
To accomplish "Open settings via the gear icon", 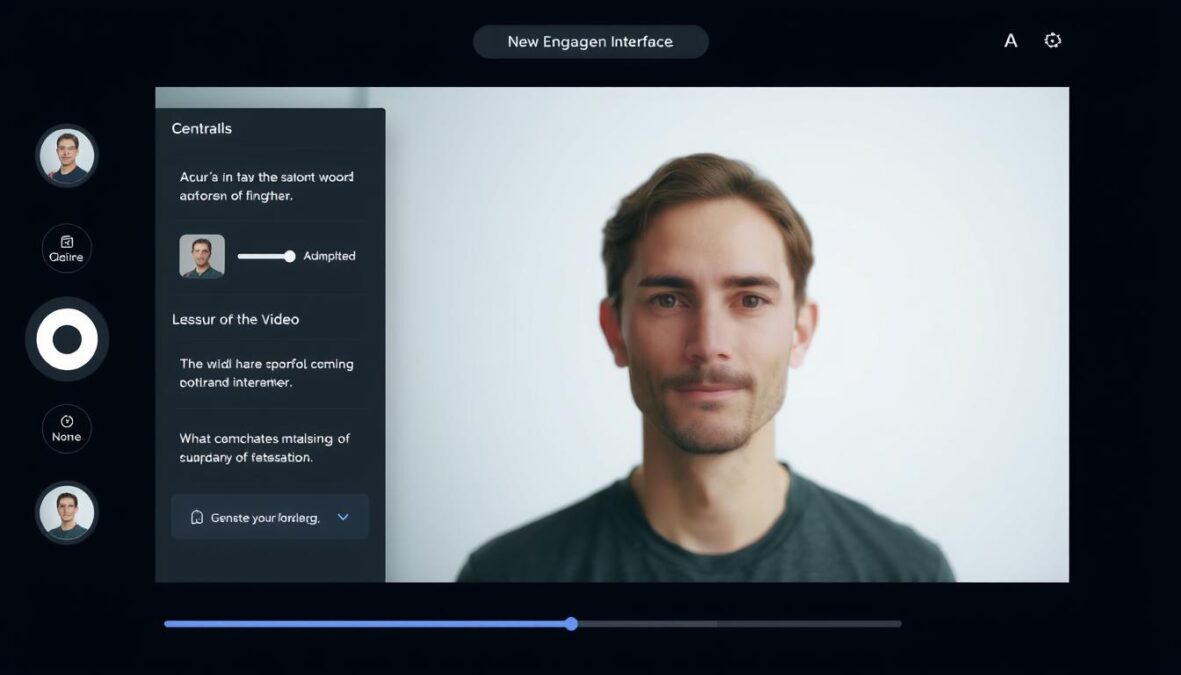I will [1052, 40].
